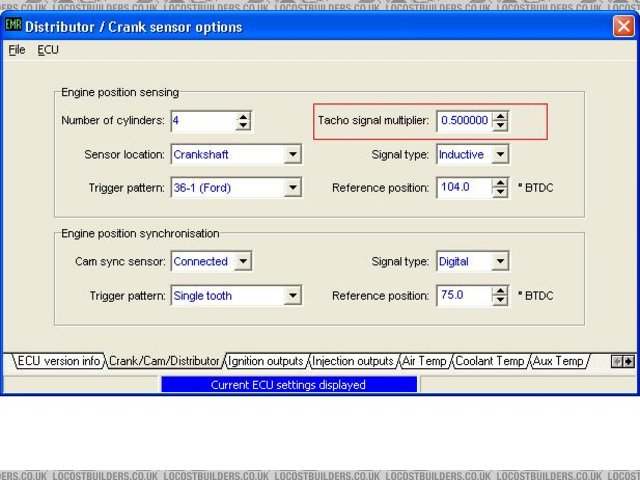Screen dimensions: 640x480
Task: Open the Digital signal type dropdown
Action: 500,262
